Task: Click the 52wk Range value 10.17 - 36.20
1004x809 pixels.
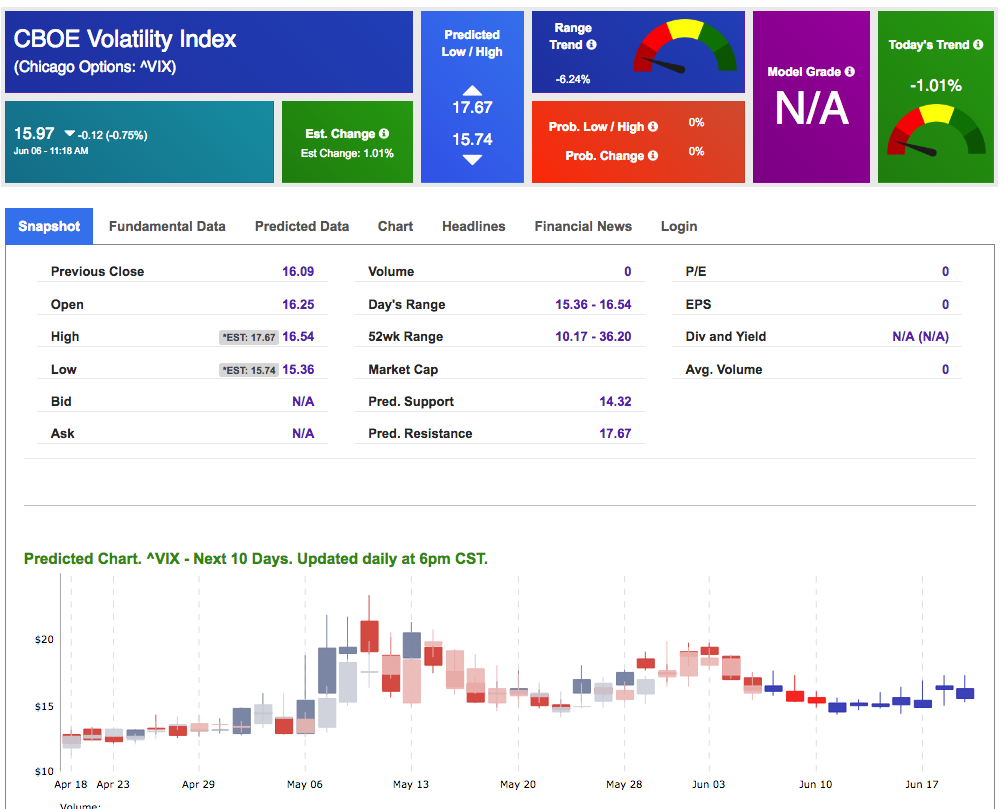Action: [593, 336]
